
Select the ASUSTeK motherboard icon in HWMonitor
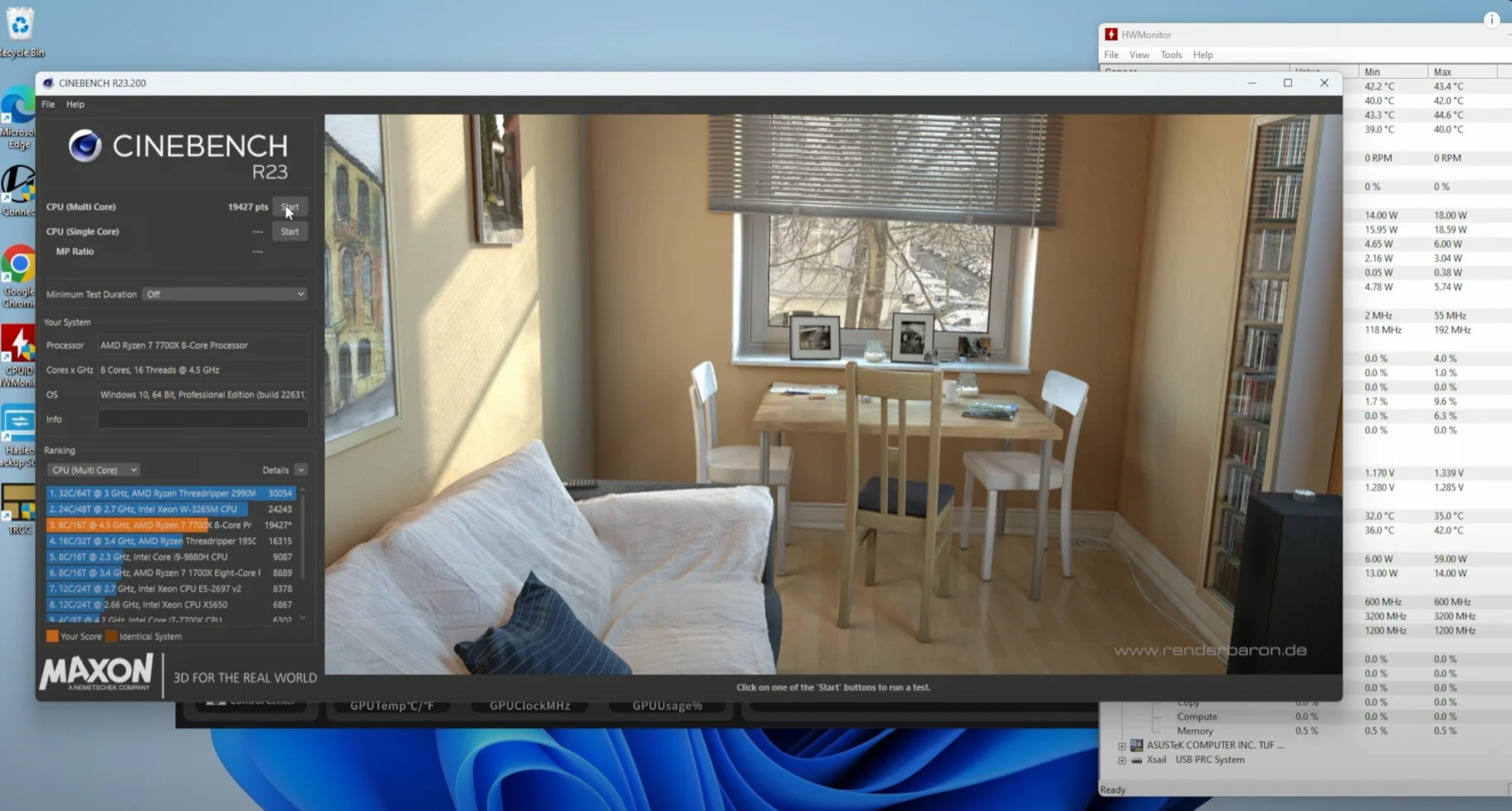click(1137, 745)
